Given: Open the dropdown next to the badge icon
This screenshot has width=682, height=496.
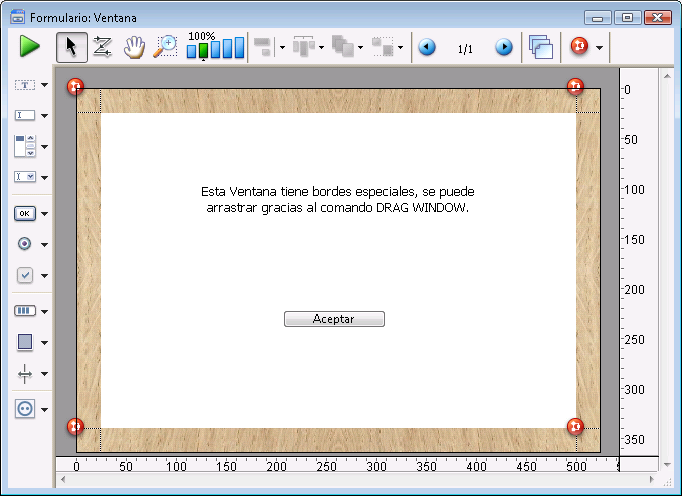Looking at the screenshot, I should click(x=599, y=47).
